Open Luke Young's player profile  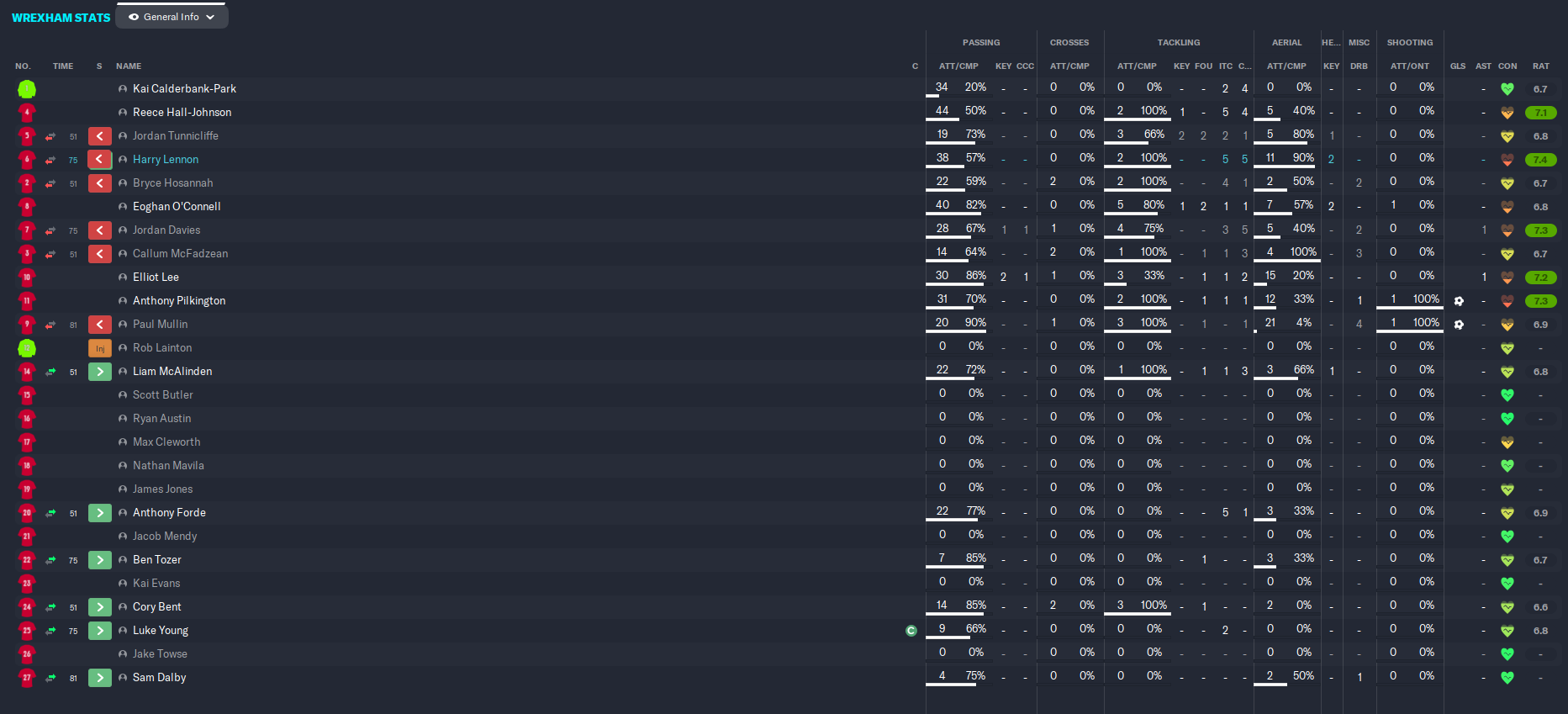tap(161, 630)
